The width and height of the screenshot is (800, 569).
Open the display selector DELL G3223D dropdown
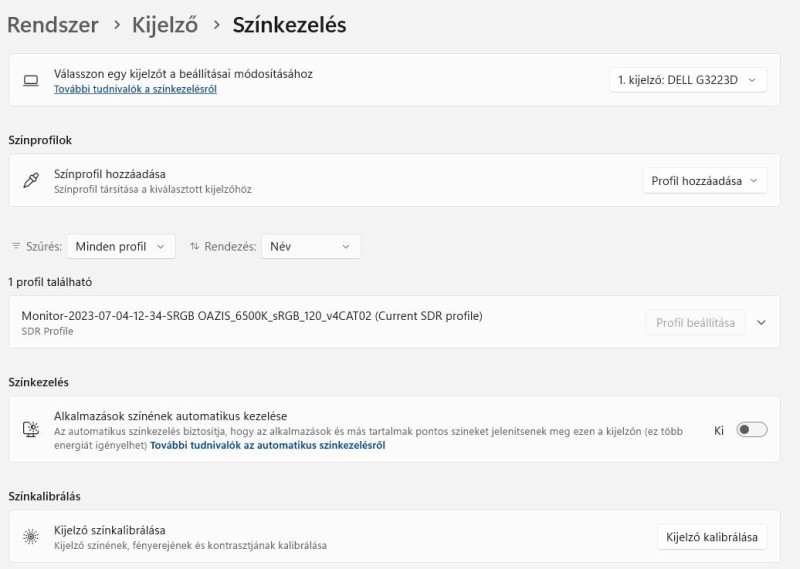tap(687, 79)
